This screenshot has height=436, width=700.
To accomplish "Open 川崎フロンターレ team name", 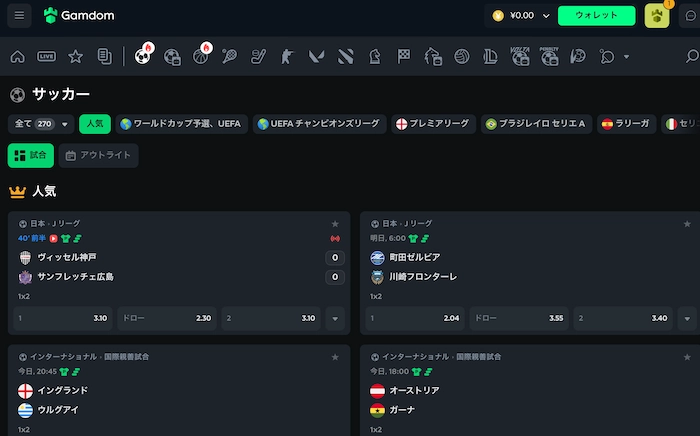I will coord(423,277).
